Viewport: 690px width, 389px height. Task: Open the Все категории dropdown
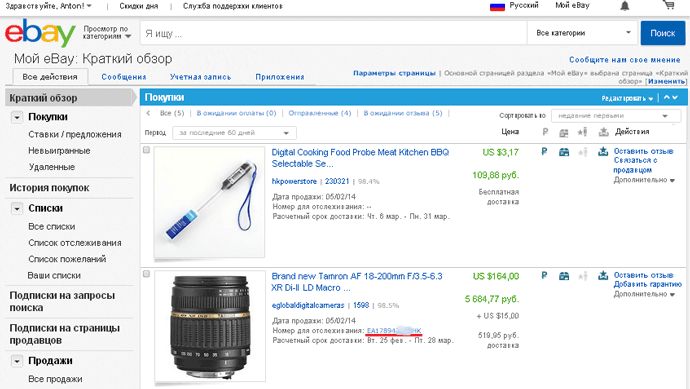[x=582, y=33]
